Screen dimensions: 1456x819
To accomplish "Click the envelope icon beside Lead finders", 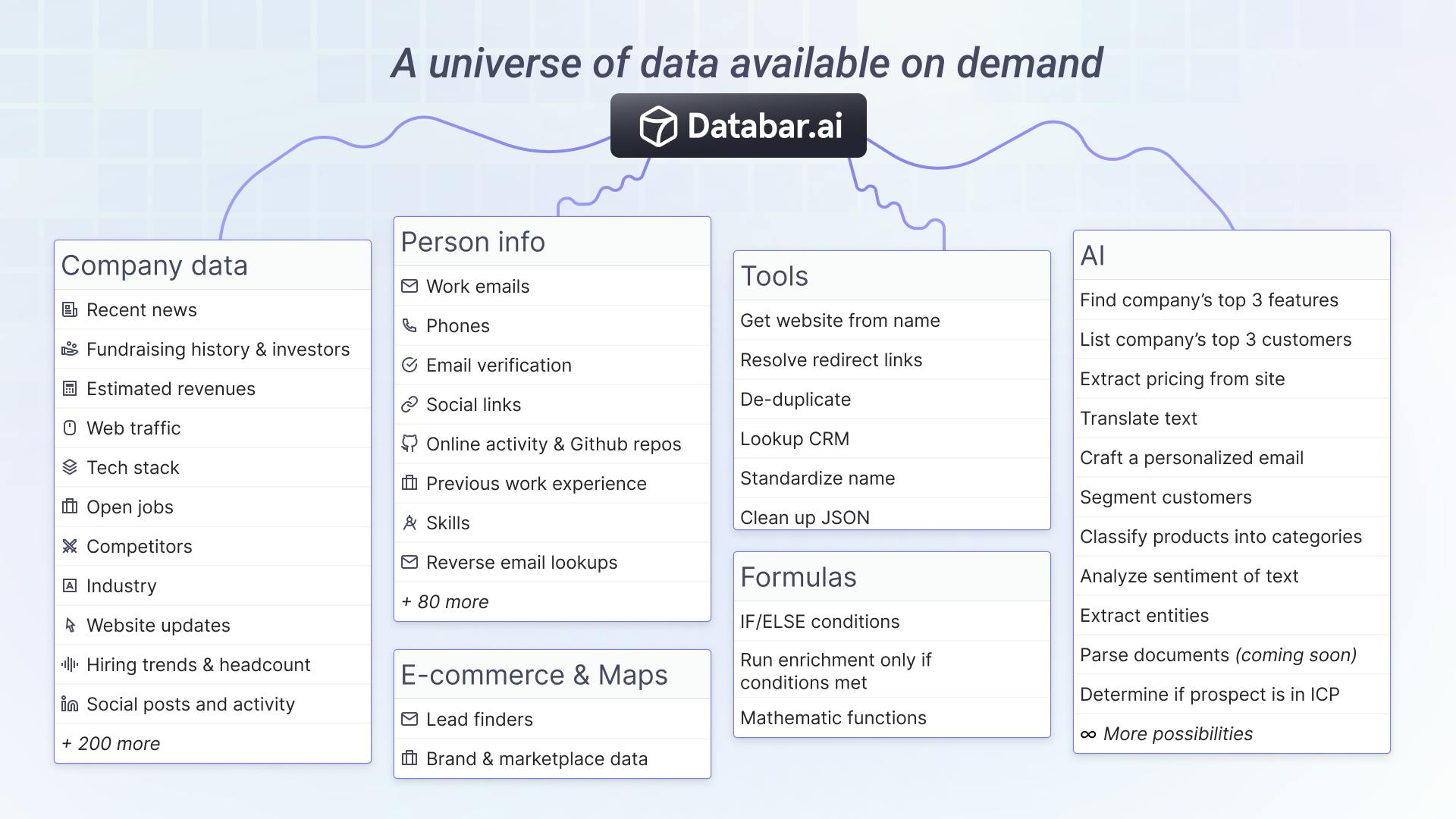I will 409,719.
